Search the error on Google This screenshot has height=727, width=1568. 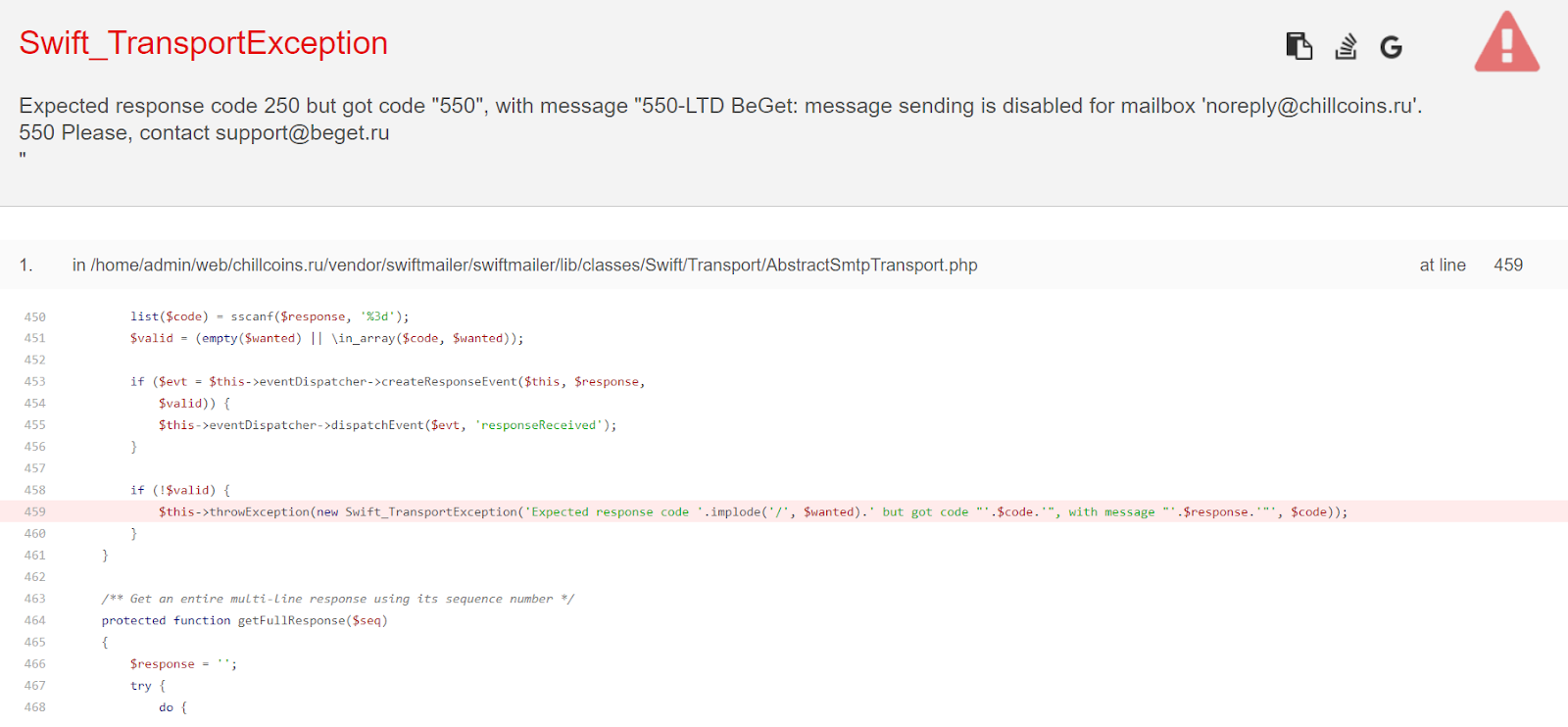(1391, 47)
